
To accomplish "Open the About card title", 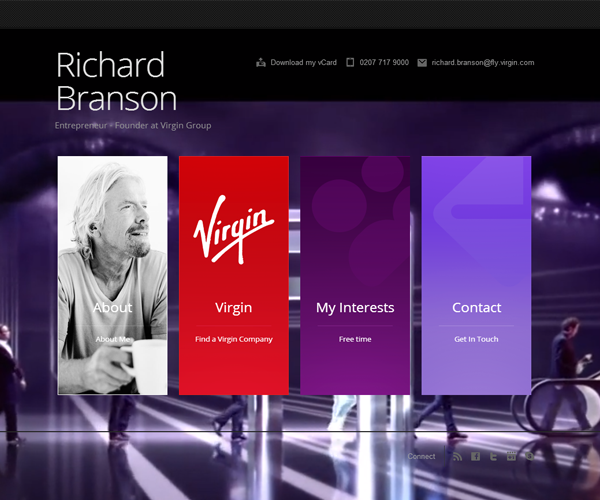I will (x=112, y=308).
